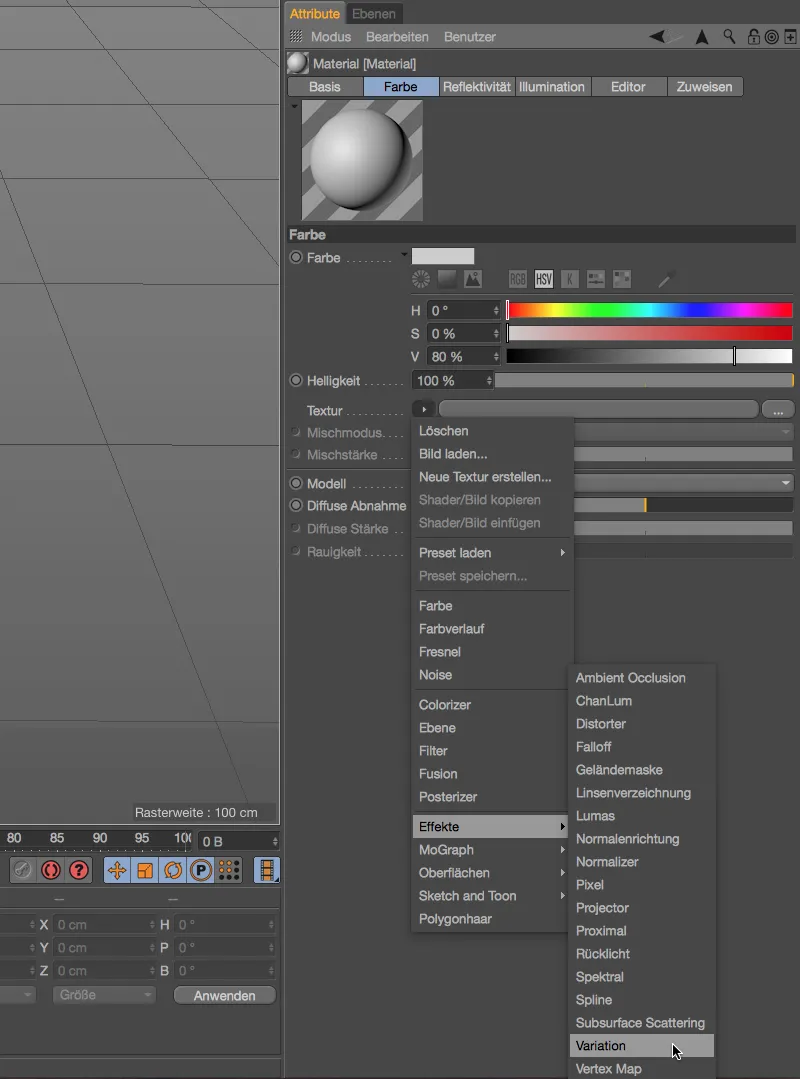Screen dimensions: 800x1079
Task: Toggle the autokeying red circle icon
Action: tap(51, 870)
